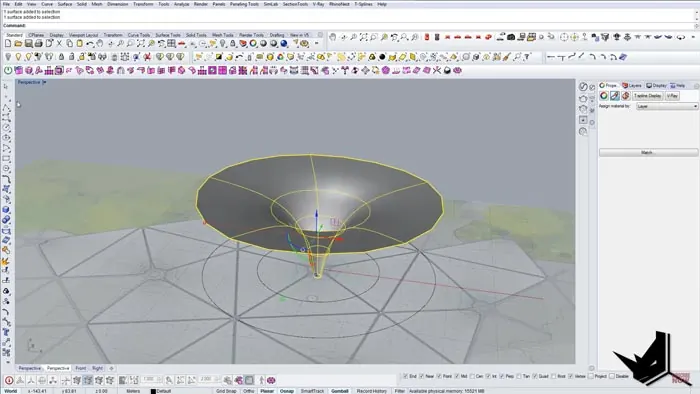Open the Assign material by dropdown
Viewport: 700px width, 394px height.
pos(667,106)
